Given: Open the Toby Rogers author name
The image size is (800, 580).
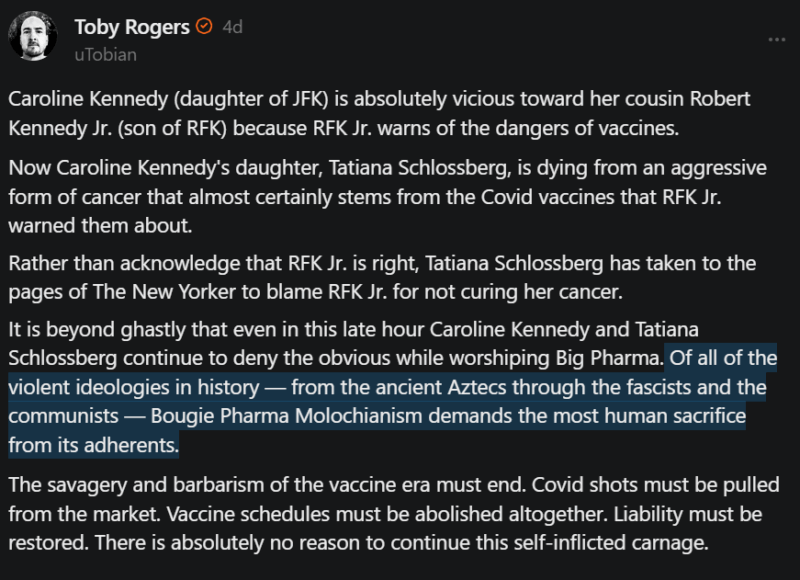Looking at the screenshot, I should (x=131, y=27).
